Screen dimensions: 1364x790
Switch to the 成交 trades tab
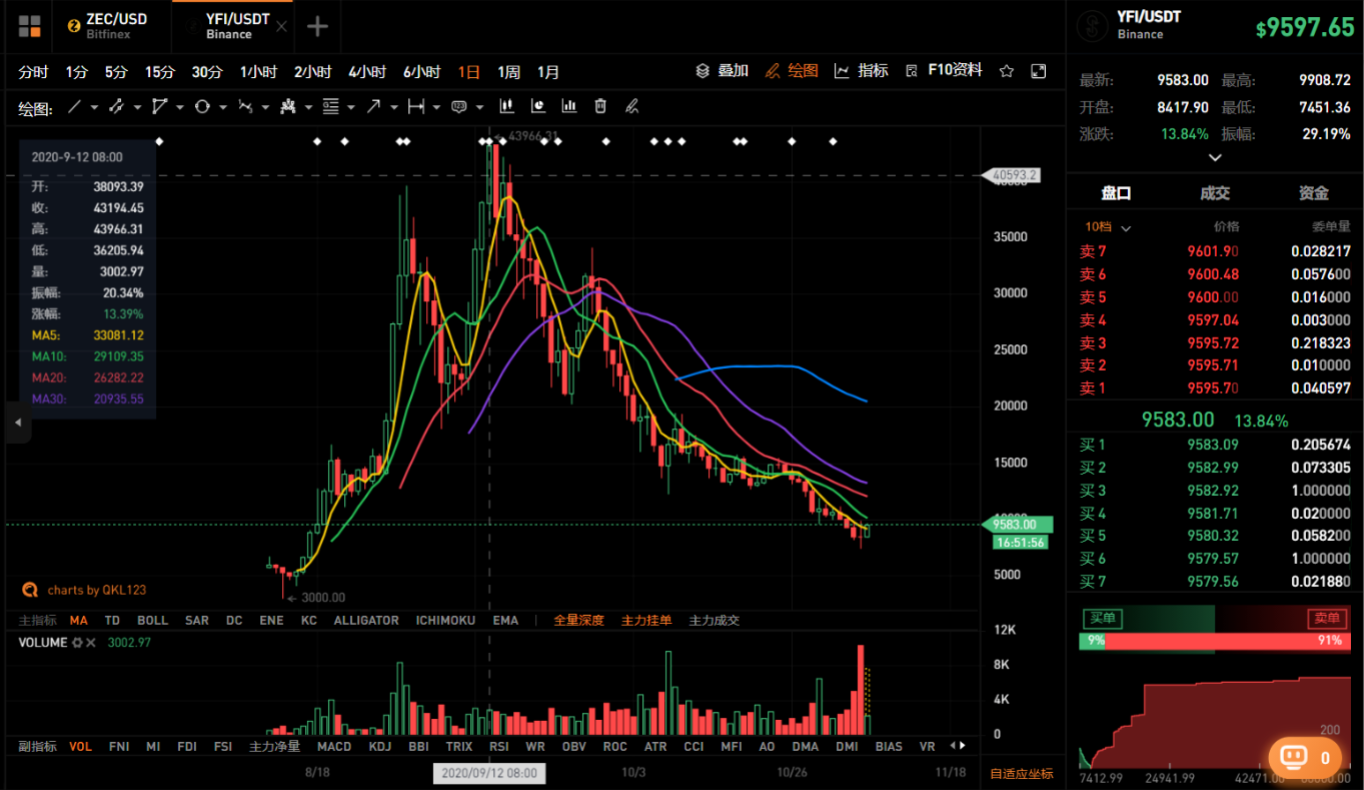click(1215, 193)
